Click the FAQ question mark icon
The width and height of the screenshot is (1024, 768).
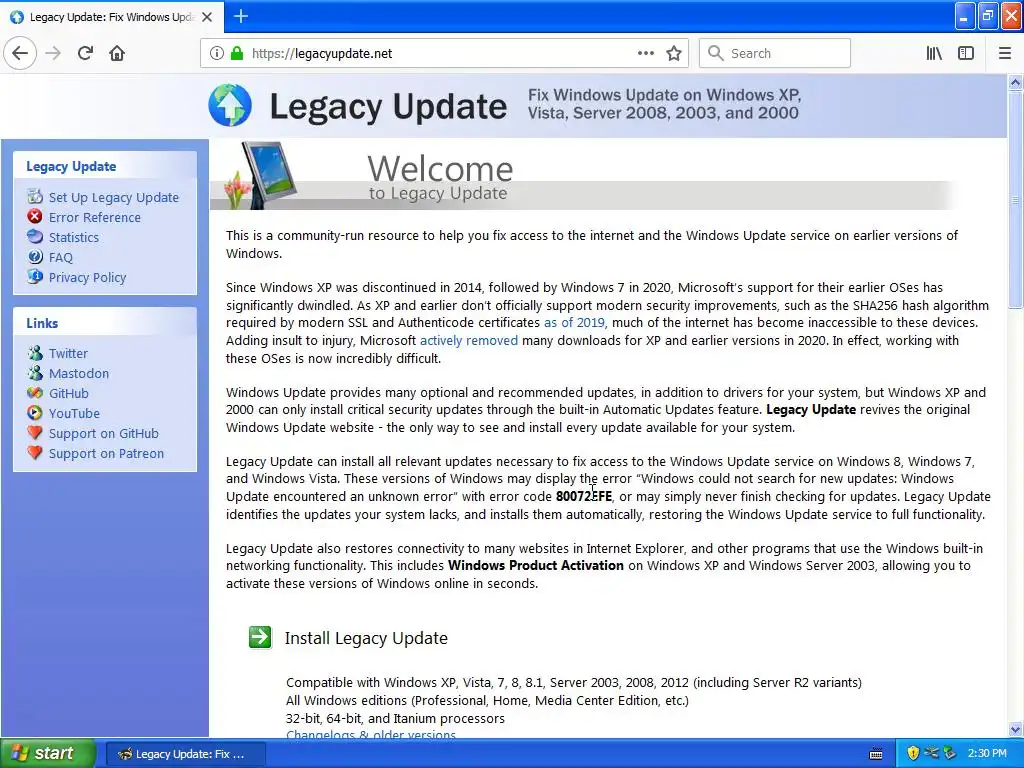point(35,257)
